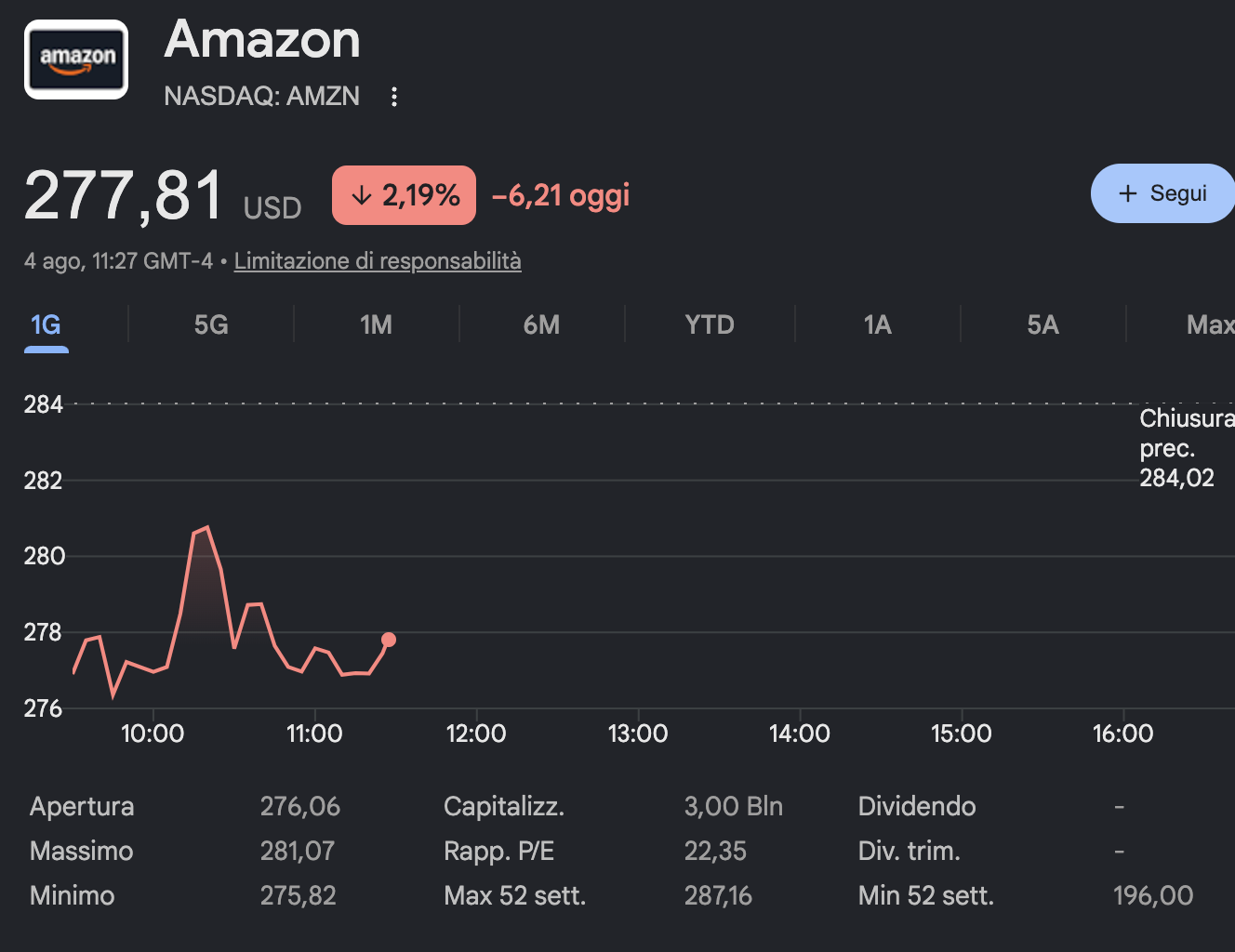Select the Max range tab
This screenshot has width=1235, height=952.
point(1210,324)
